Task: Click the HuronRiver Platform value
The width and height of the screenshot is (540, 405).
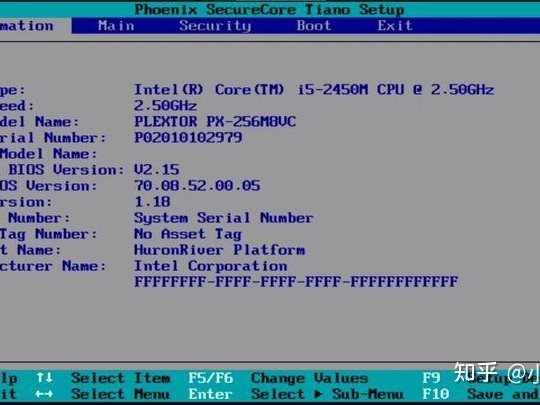Action: (x=219, y=250)
